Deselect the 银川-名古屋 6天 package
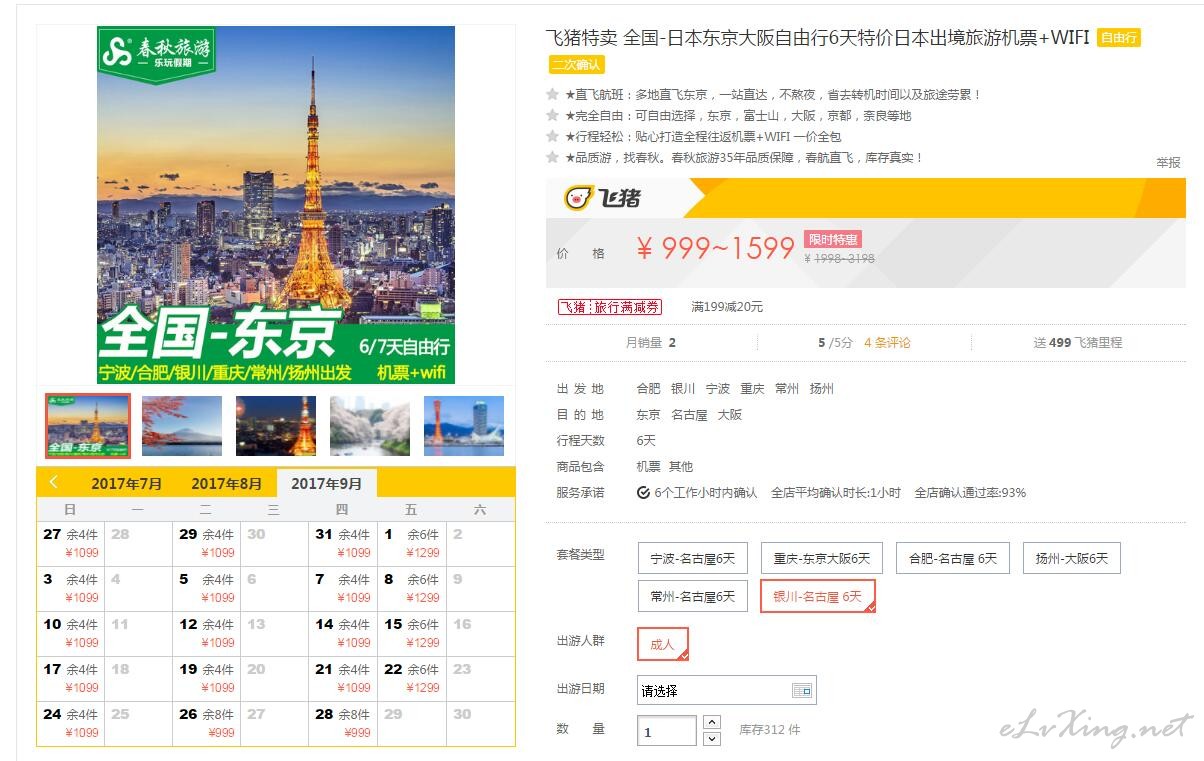The width and height of the screenshot is (1204, 761). [818, 596]
